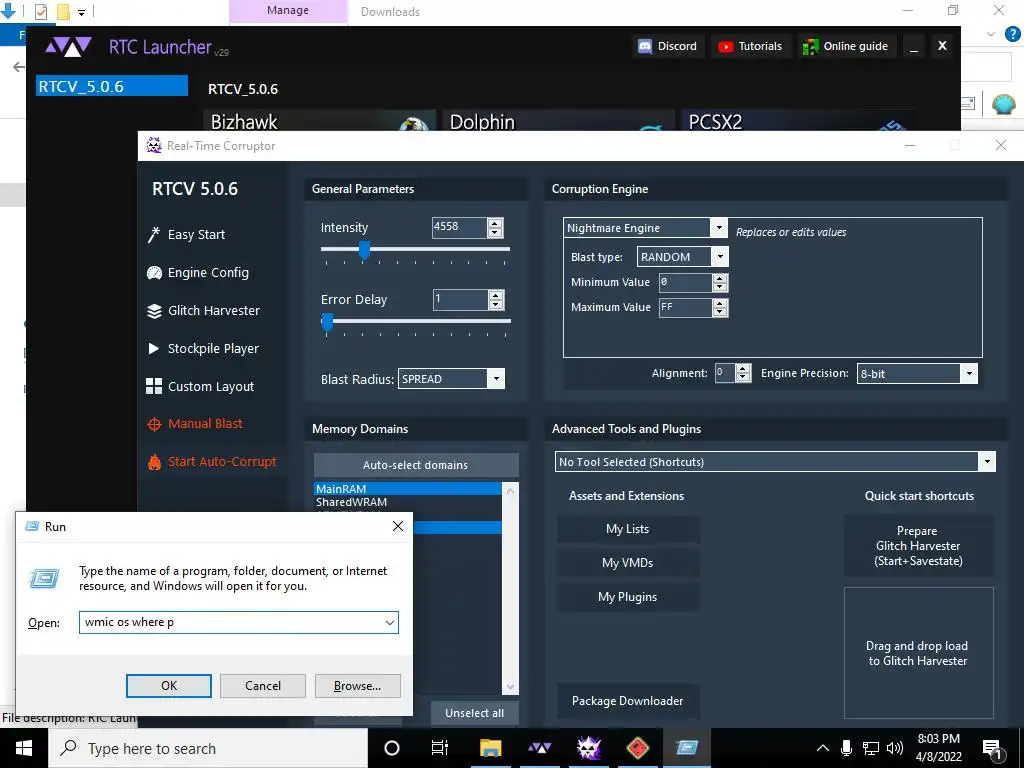1024x768 pixels.
Task: Open Discord link in RTC Launcher
Action: pos(667,46)
